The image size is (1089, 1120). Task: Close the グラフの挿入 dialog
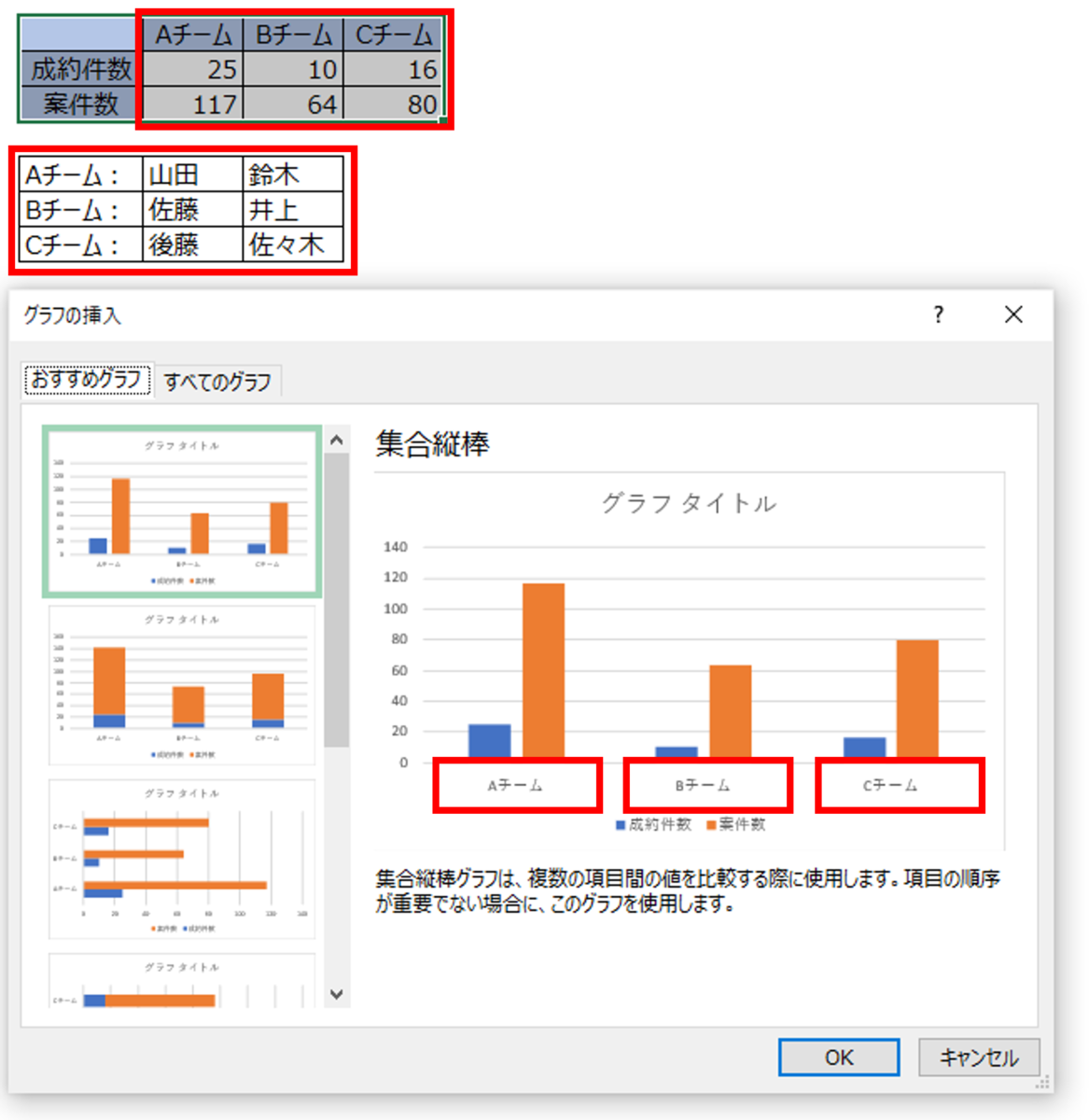pos(1013,315)
